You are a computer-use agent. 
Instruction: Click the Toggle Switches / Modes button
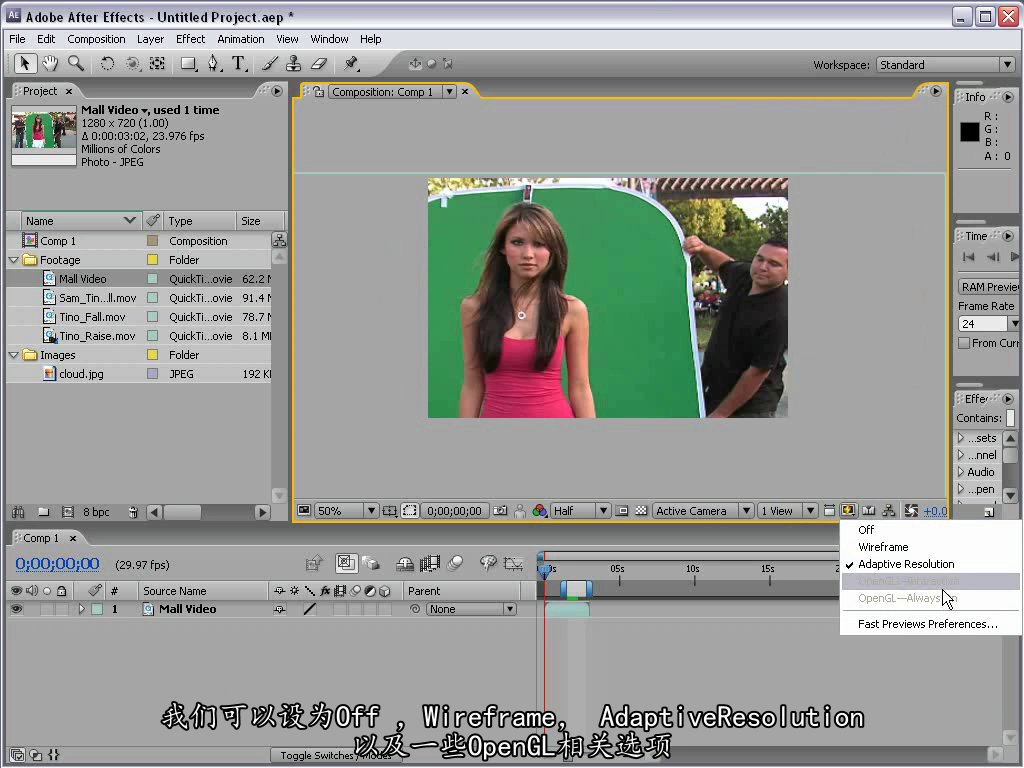point(336,756)
